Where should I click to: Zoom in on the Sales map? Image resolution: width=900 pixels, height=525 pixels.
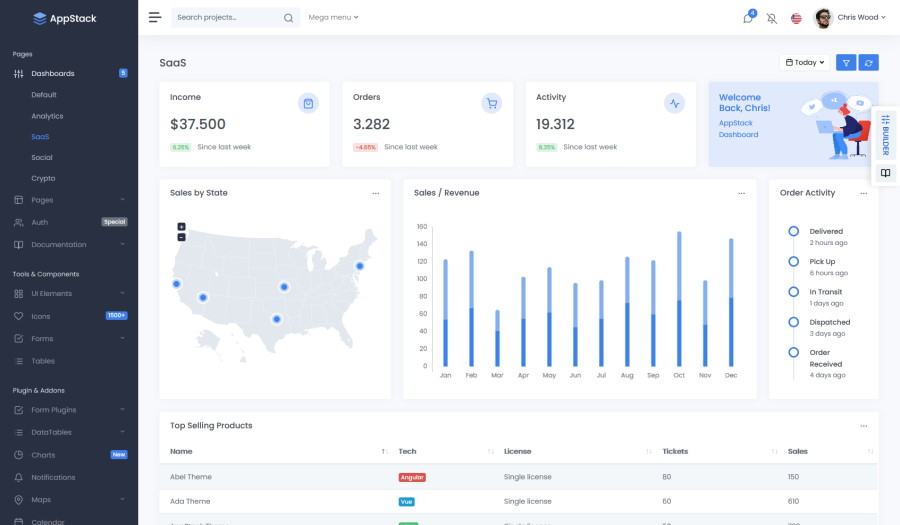coord(181,227)
